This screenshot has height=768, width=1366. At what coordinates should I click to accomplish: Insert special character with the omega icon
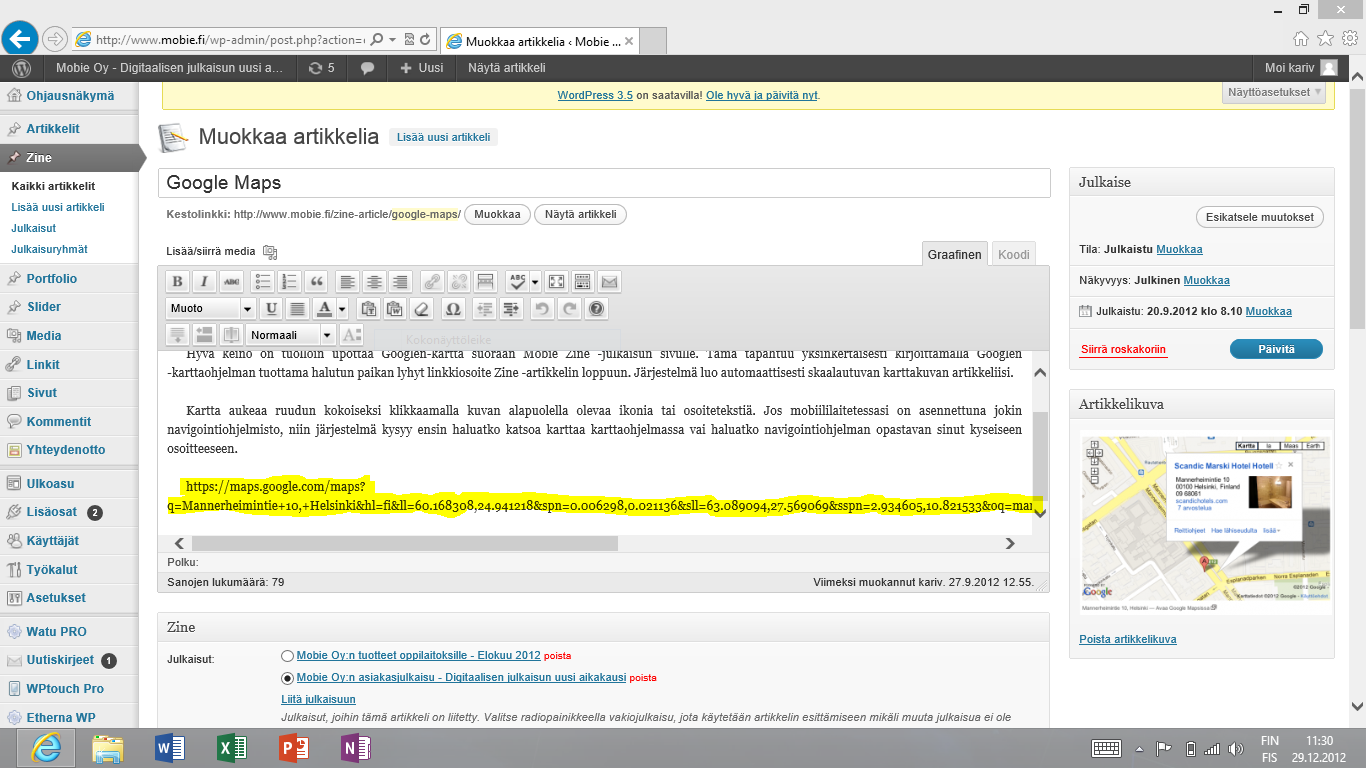point(453,309)
